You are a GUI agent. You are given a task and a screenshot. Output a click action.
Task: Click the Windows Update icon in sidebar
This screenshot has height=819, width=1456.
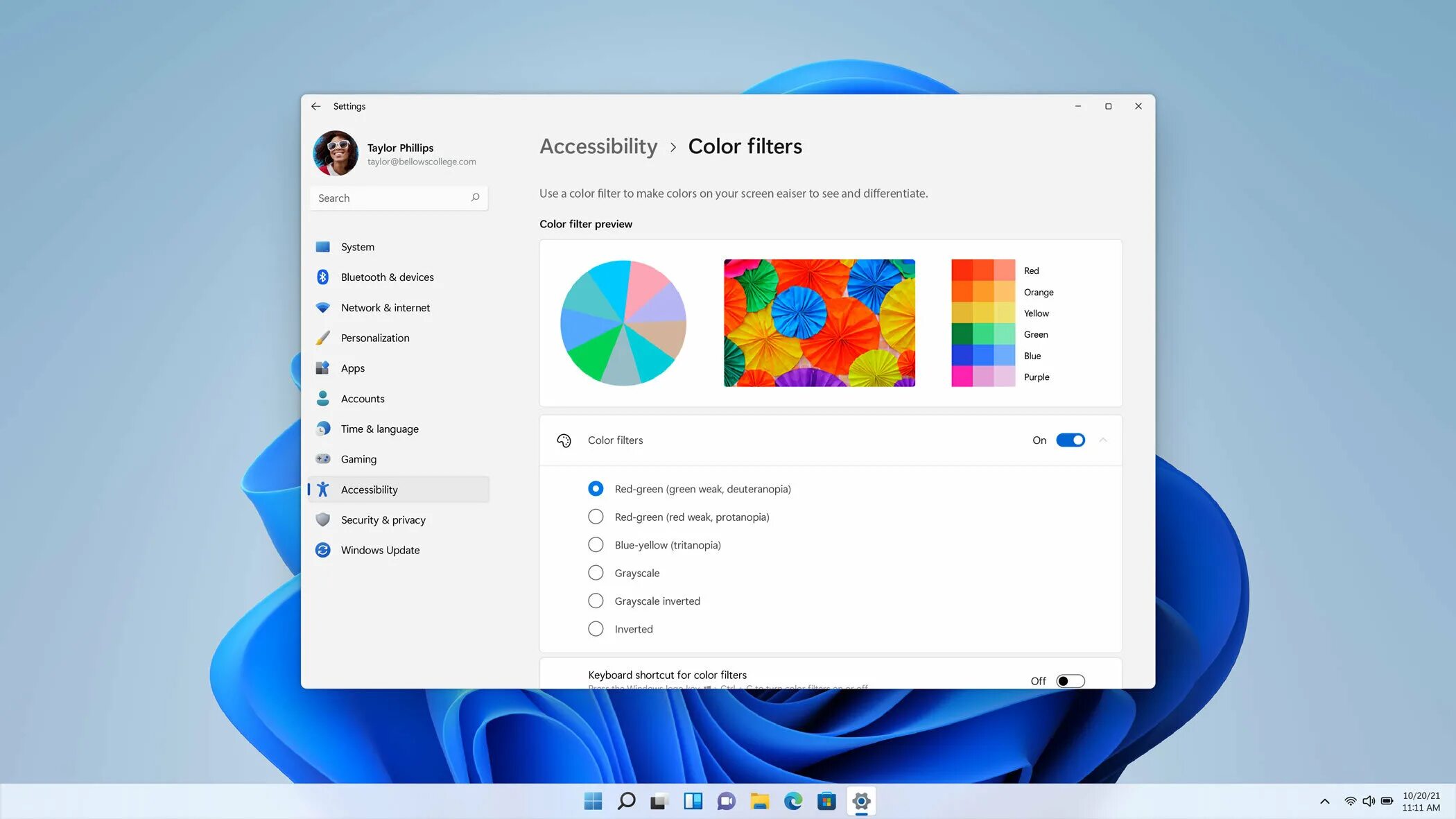click(x=322, y=550)
